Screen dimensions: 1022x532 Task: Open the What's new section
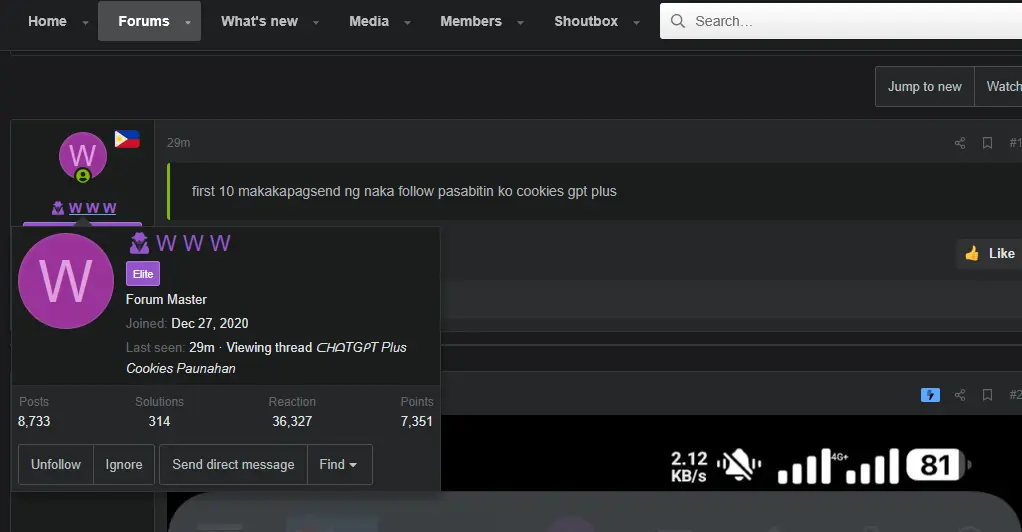coord(259,21)
